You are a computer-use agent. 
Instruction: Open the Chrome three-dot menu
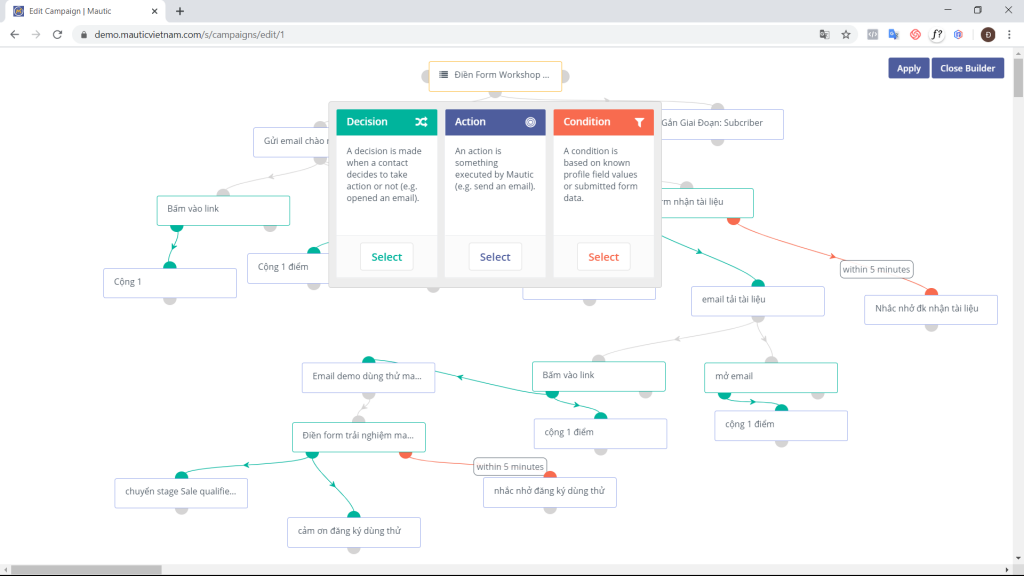(1009, 34)
